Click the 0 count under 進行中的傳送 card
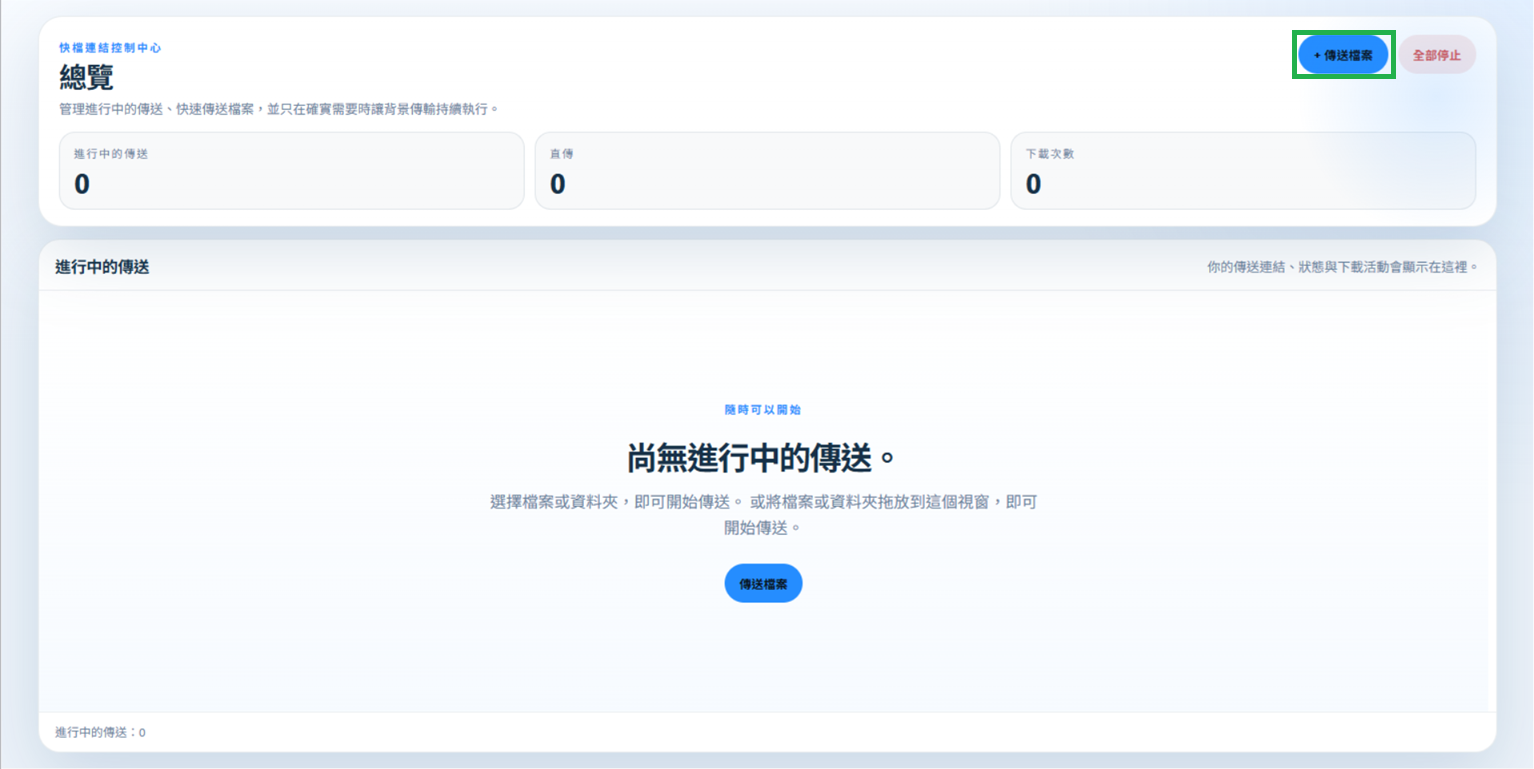Screen dimensions: 1534x769 click(82, 184)
